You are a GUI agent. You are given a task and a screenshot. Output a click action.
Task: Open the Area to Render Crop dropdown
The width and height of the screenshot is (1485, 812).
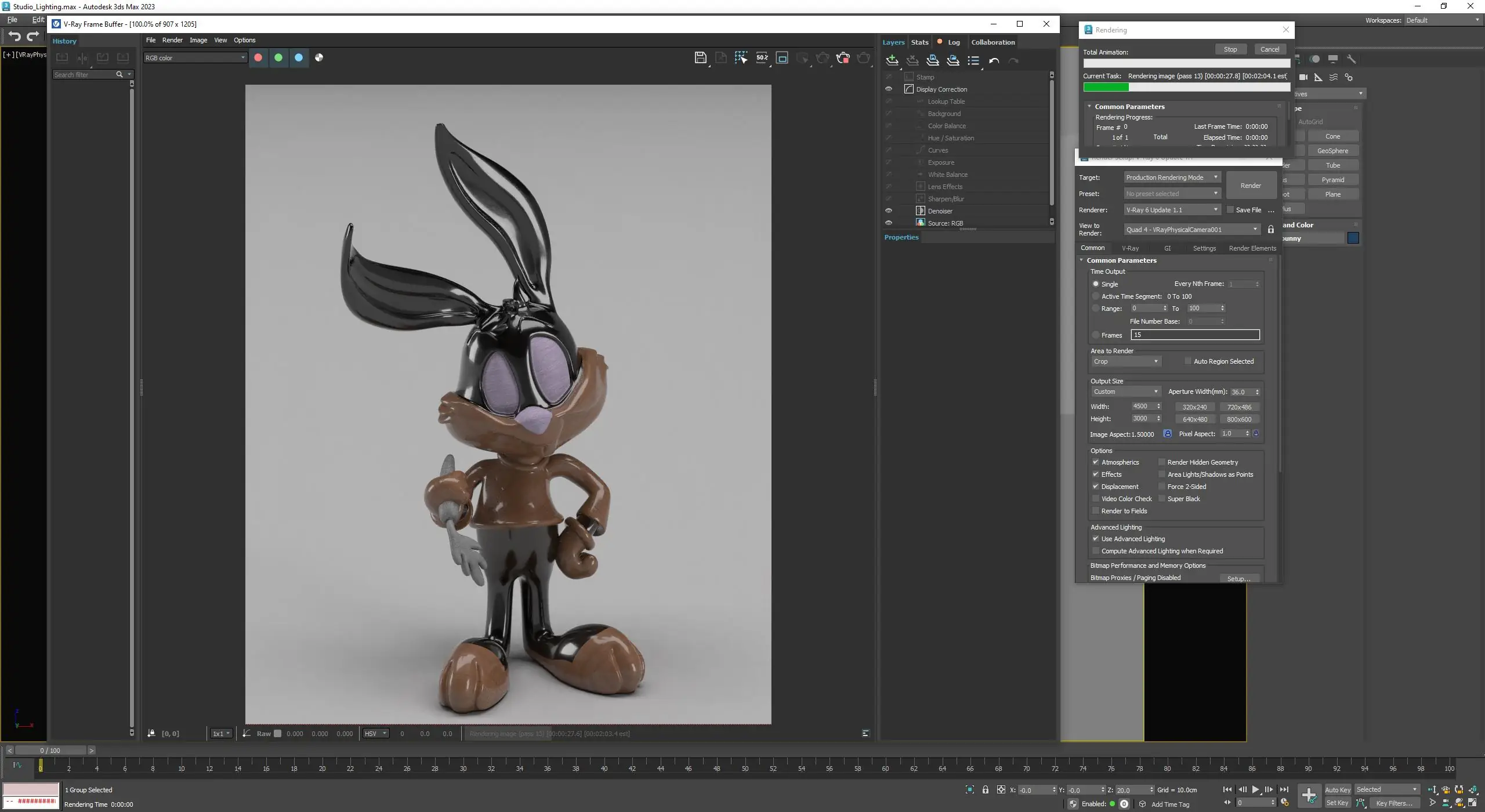[1125, 361]
